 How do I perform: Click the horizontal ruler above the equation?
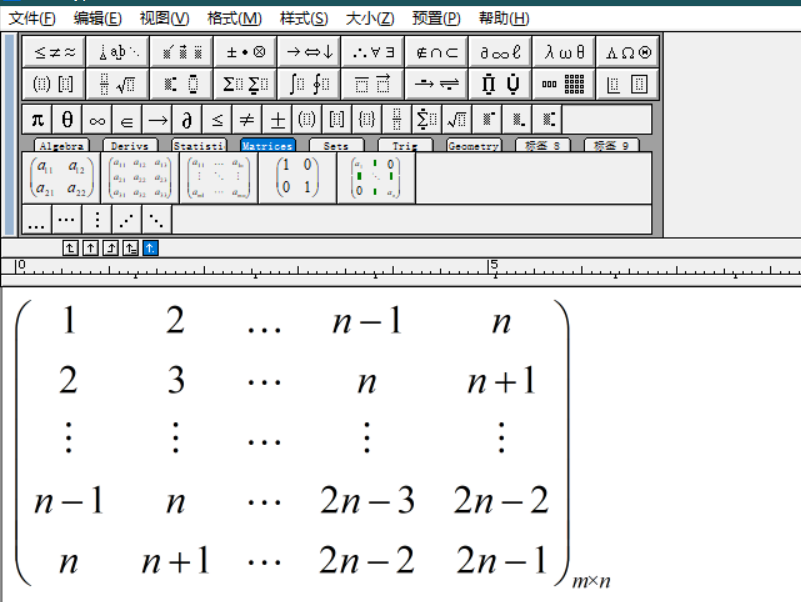pos(400,267)
